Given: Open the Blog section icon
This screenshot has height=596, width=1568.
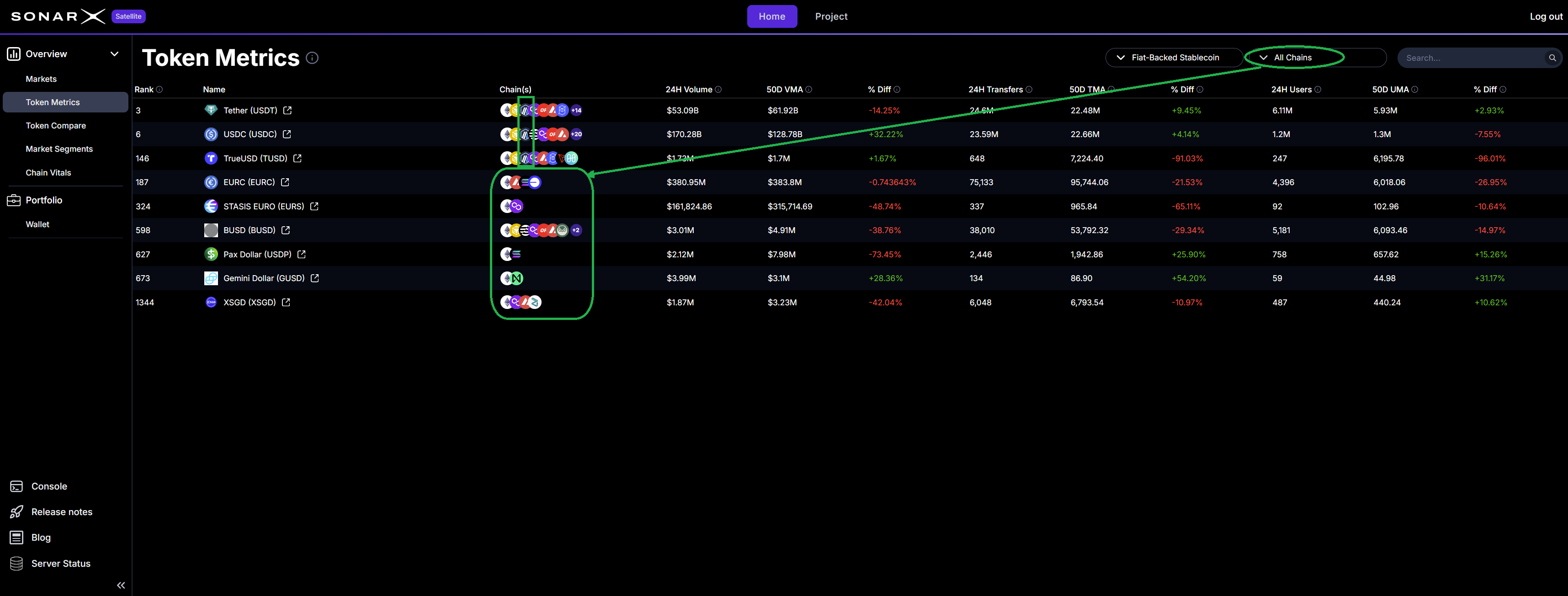Looking at the screenshot, I should 16,537.
